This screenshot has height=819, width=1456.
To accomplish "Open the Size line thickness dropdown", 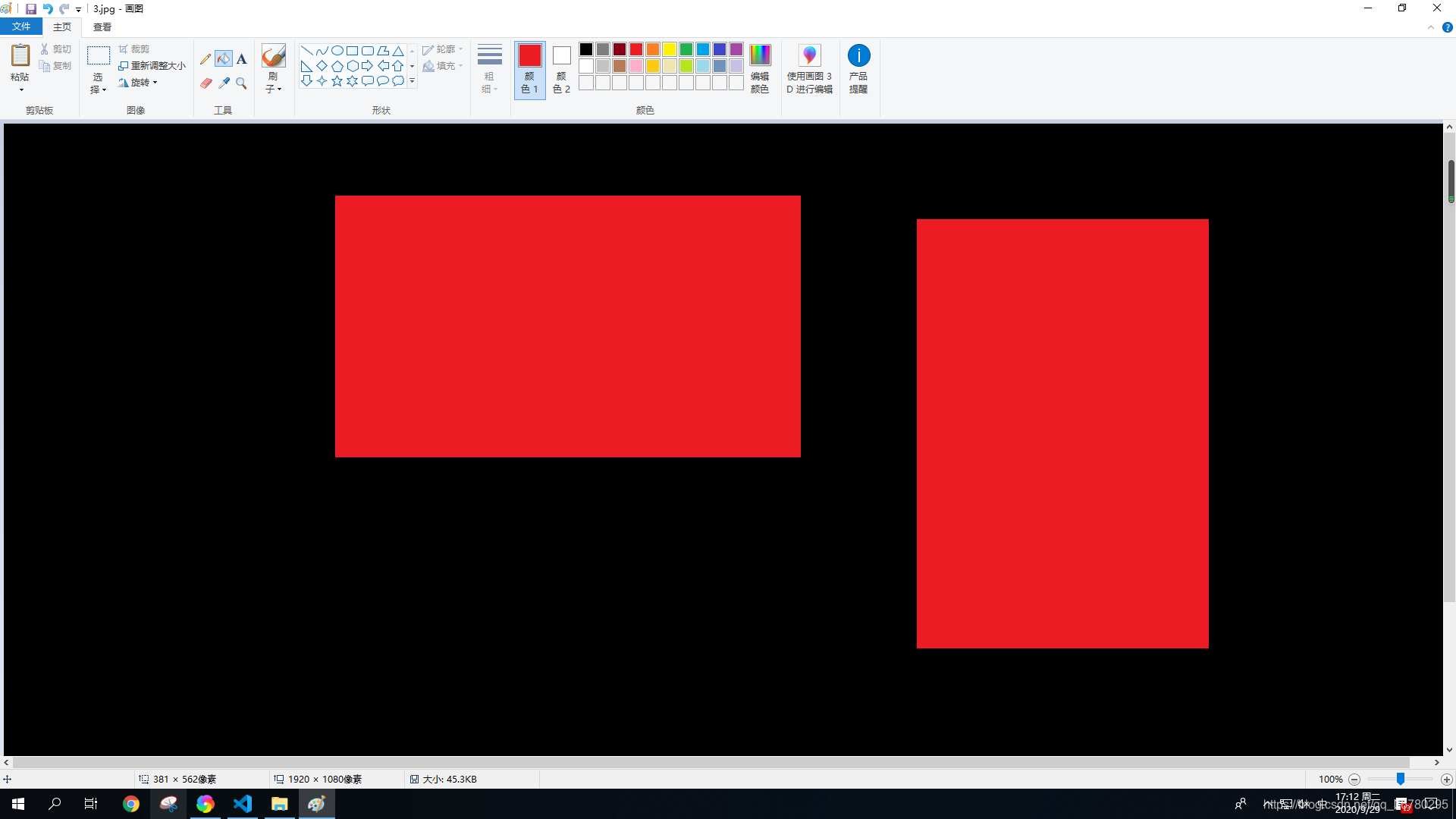I will (x=490, y=69).
